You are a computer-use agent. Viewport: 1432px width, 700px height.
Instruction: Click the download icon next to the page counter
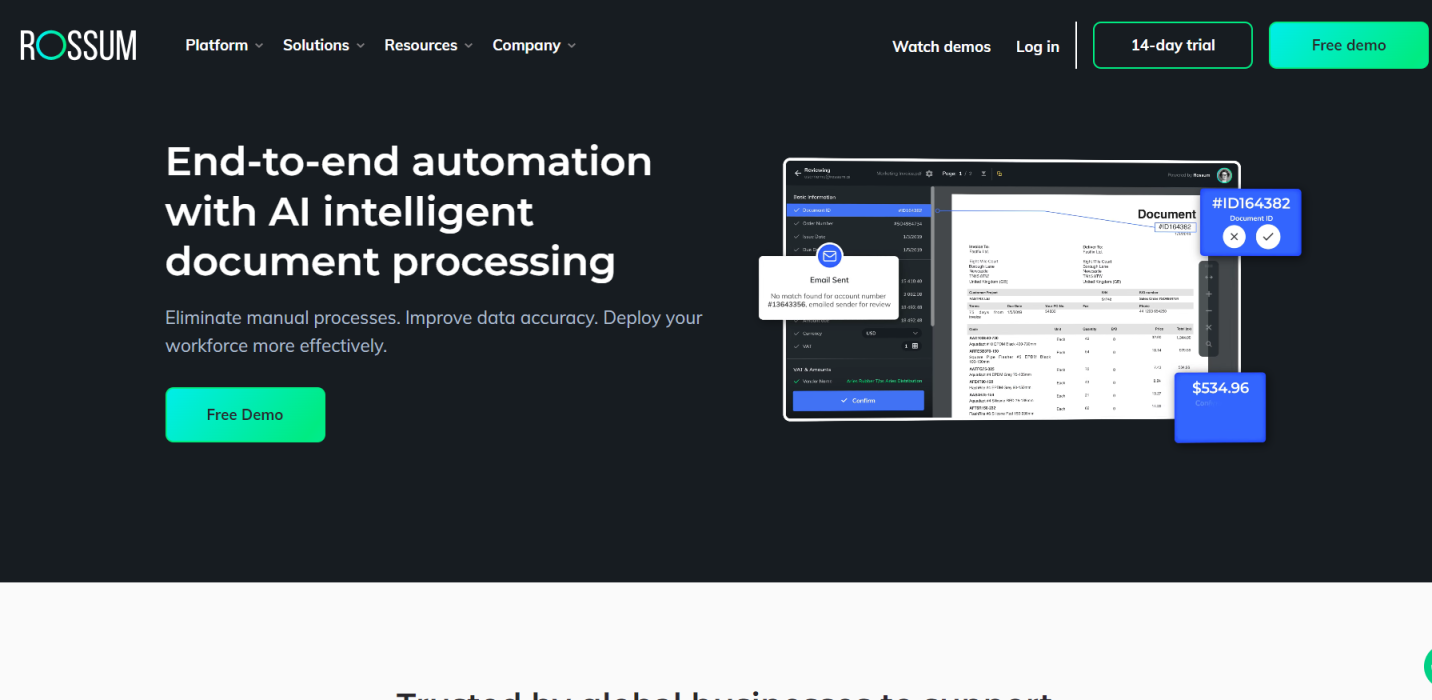point(983,173)
